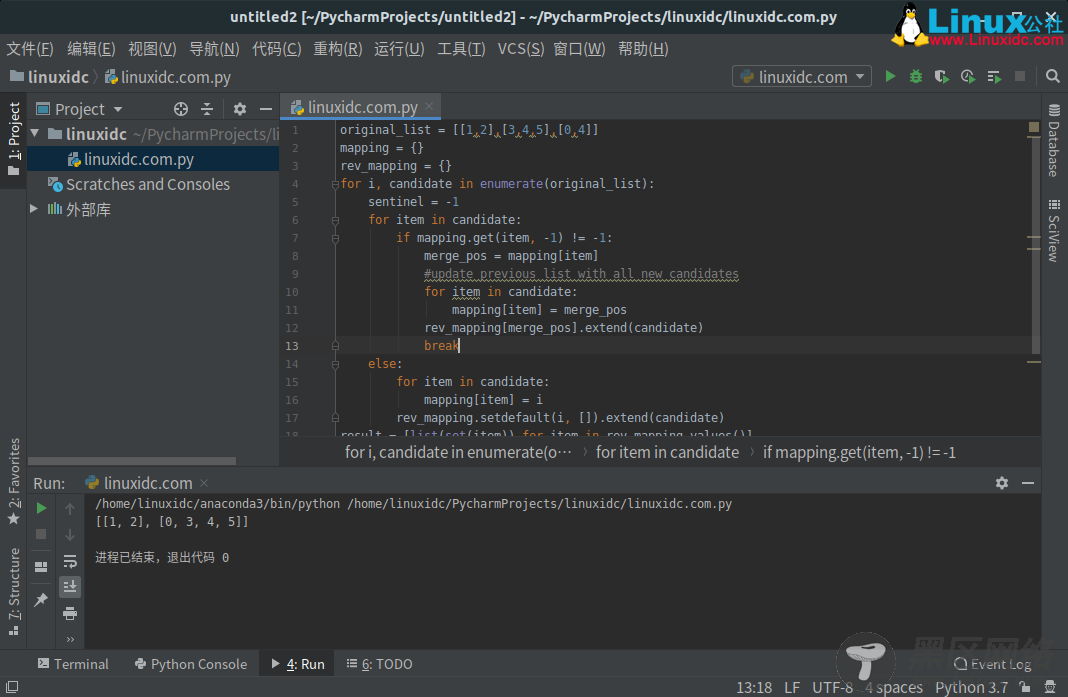Select Scratches and Consoles node

pos(139,184)
